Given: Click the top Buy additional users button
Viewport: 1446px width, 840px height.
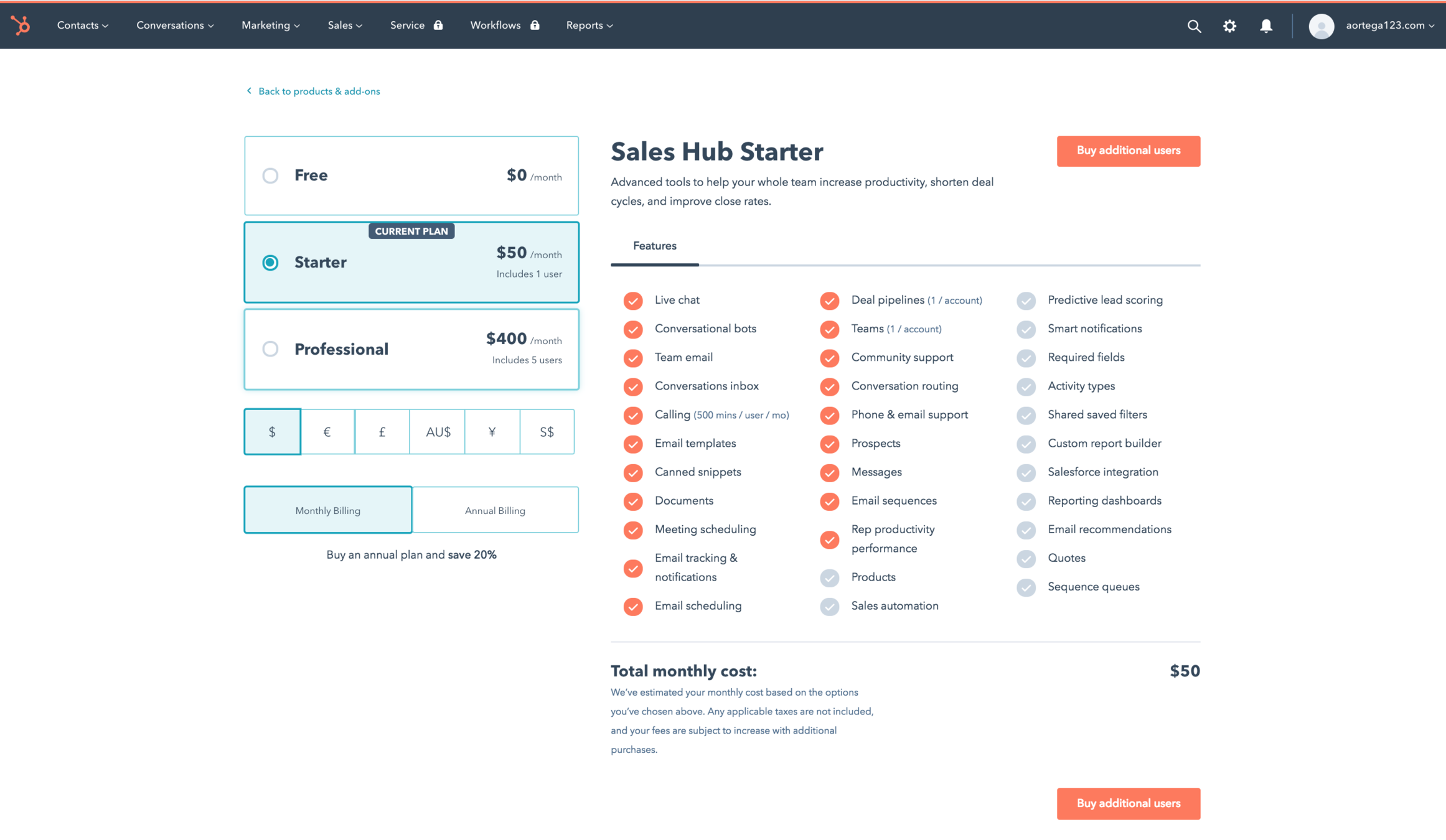Looking at the screenshot, I should tap(1128, 151).
